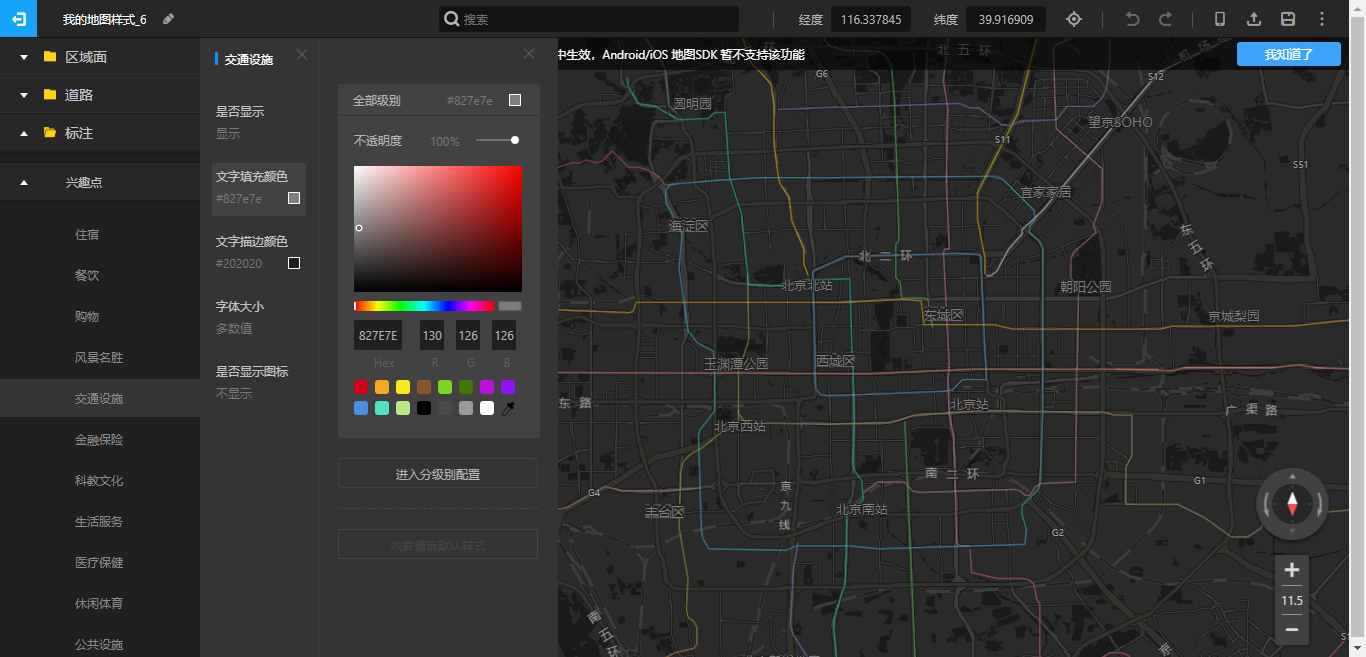Click the Hex value field 827E7E
Screen dimensions: 1366x657
click(x=378, y=335)
